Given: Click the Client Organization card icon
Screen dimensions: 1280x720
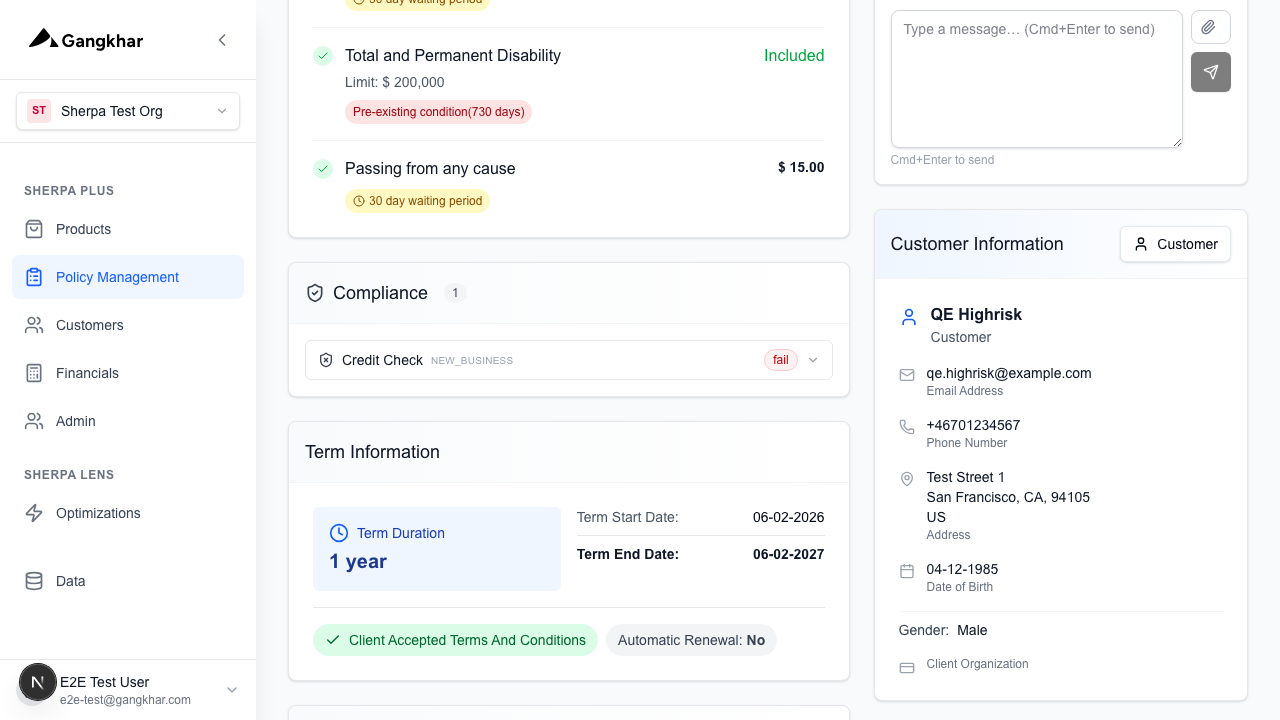Looking at the screenshot, I should (x=907, y=667).
